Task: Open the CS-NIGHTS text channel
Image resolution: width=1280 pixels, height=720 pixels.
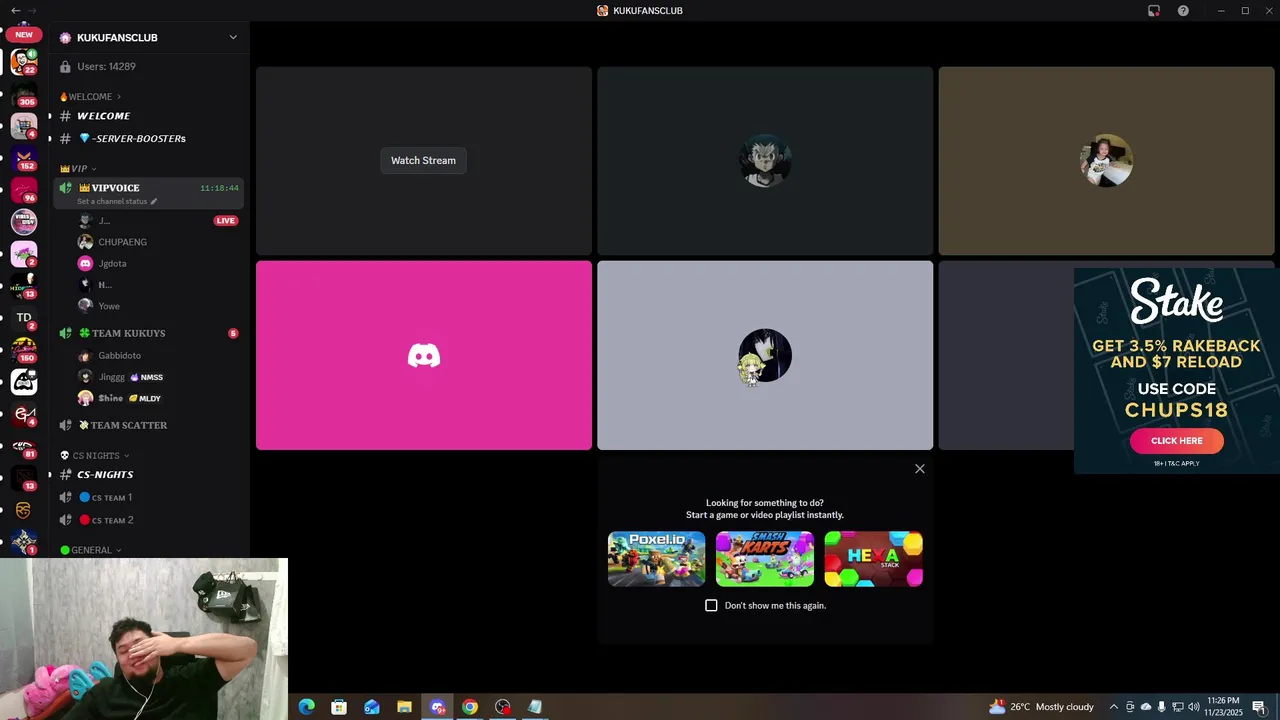Action: (149, 475)
